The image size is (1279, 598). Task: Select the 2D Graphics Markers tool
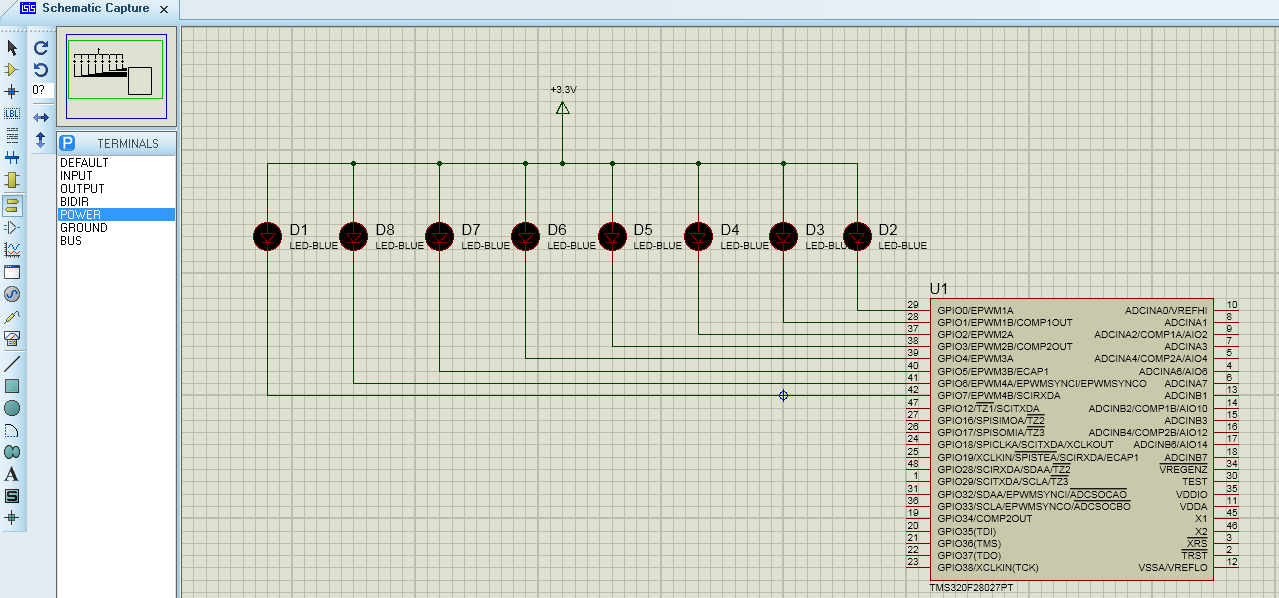pyautogui.click(x=12, y=518)
